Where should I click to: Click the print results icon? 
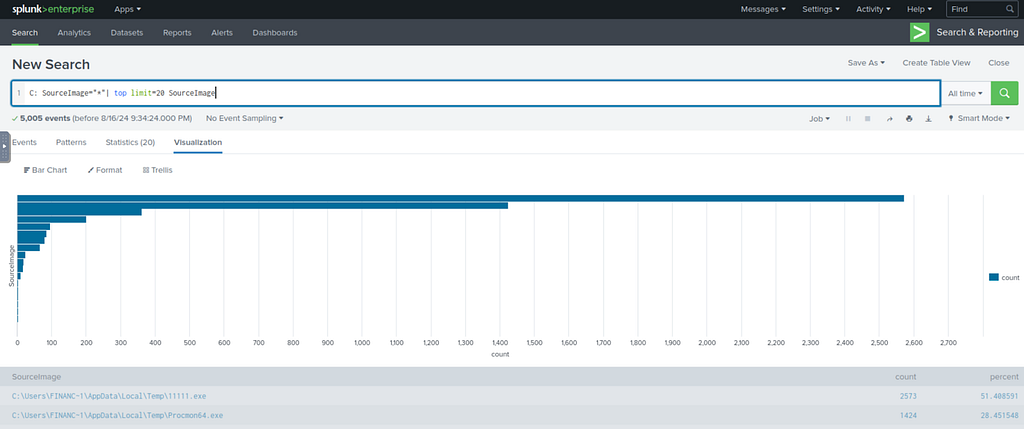click(x=908, y=119)
